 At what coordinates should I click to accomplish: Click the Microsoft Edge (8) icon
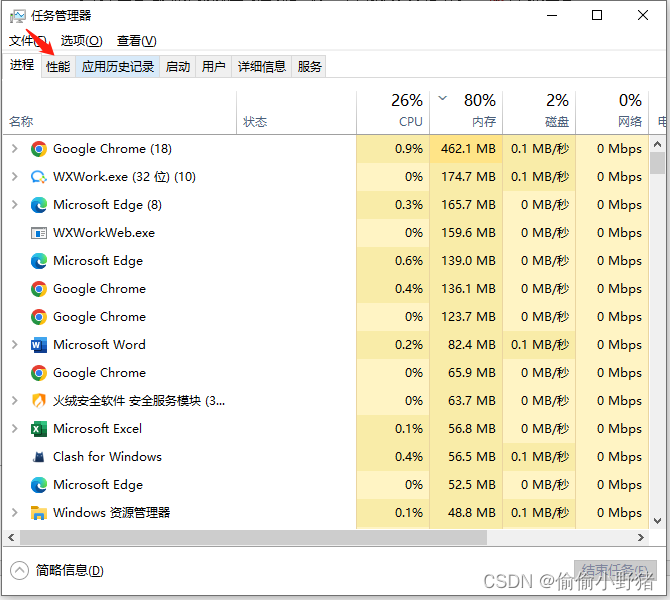coord(39,205)
